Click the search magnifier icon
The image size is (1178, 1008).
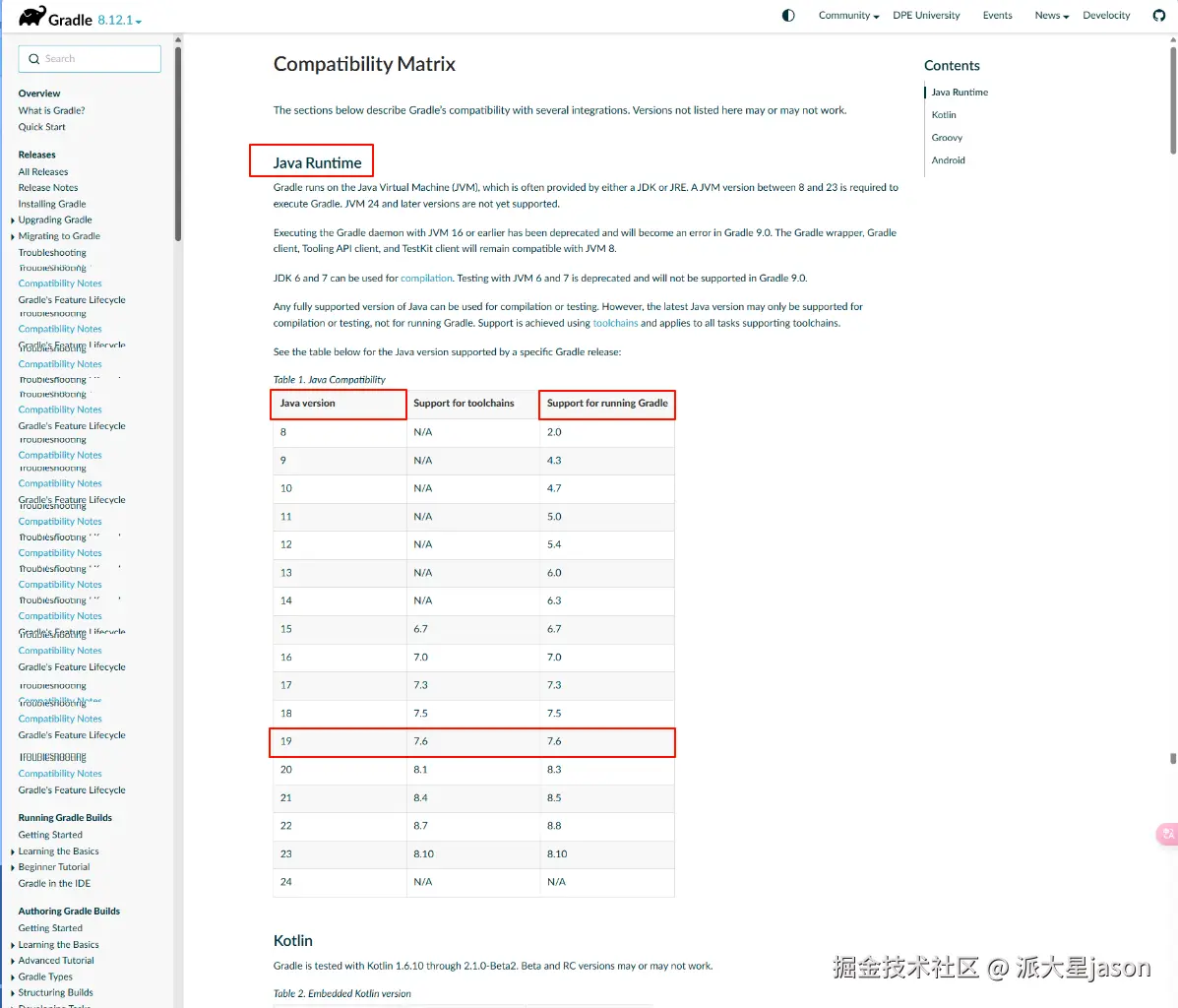click(x=33, y=59)
